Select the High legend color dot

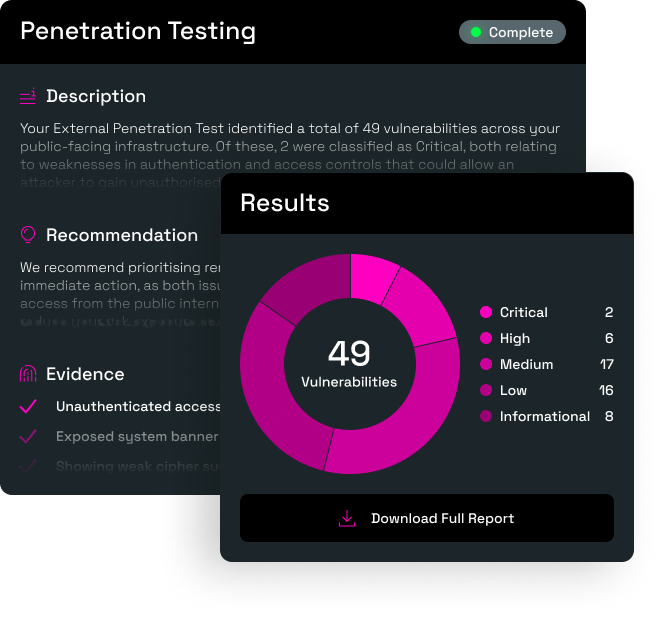[486, 338]
